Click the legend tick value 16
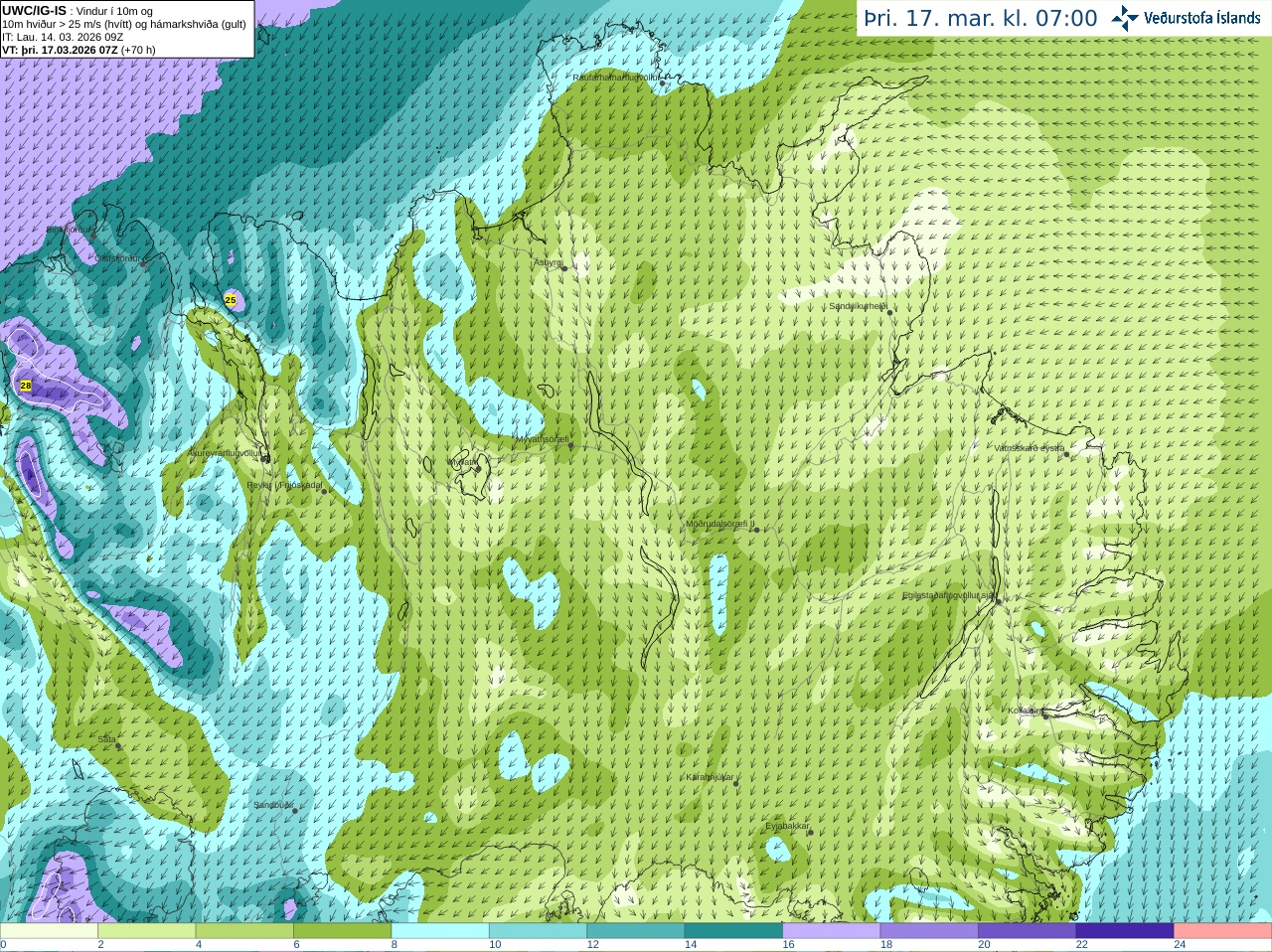Viewport: 1272px width, 952px height. tap(788, 945)
